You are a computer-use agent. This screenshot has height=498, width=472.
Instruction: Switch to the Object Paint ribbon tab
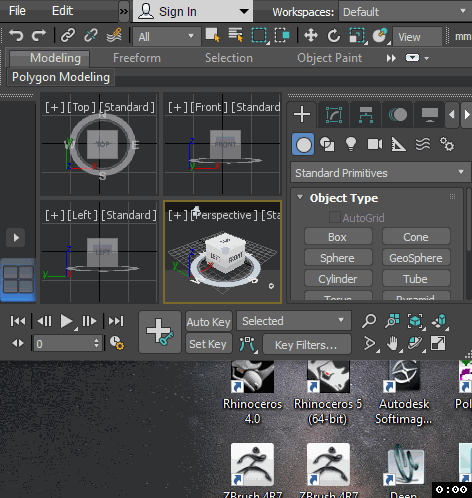point(329,58)
